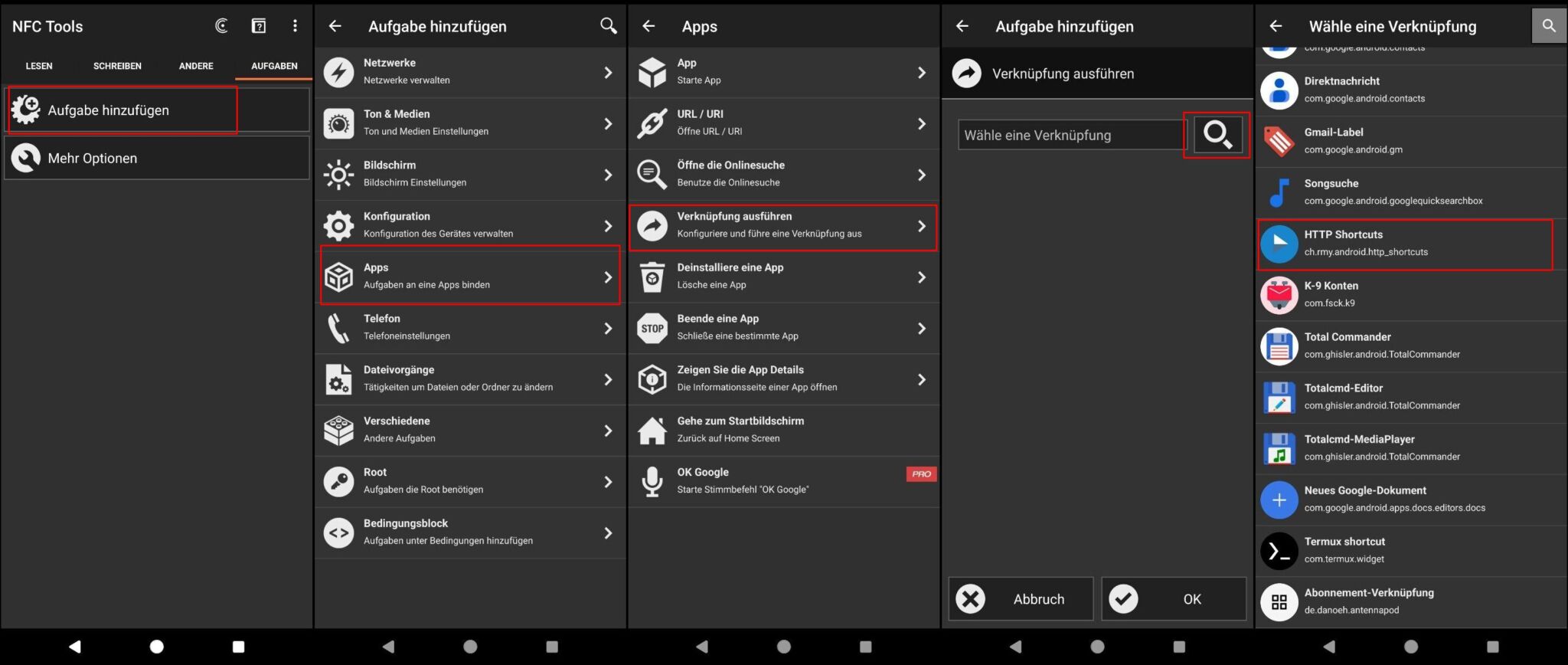
Task: Expand the Starte App chevron
Action: [x=921, y=72]
